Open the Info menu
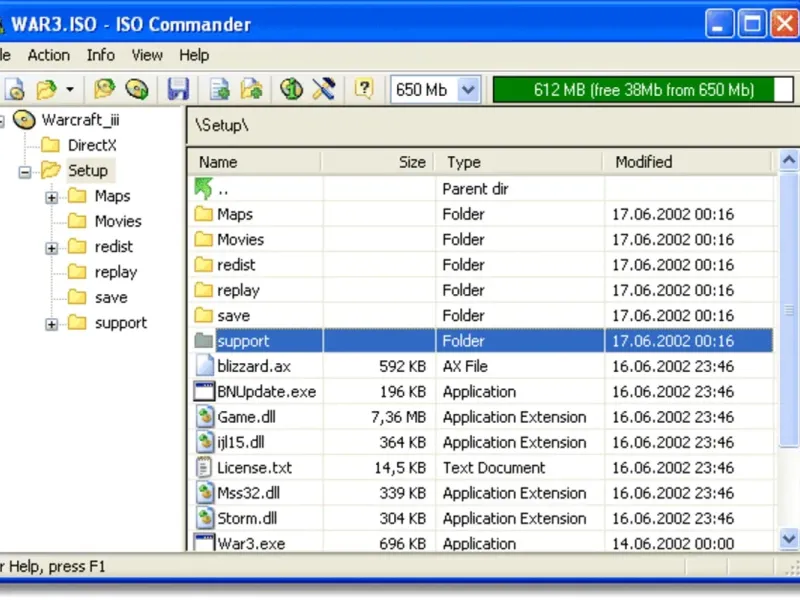This screenshot has width=800, height=600. (101, 55)
